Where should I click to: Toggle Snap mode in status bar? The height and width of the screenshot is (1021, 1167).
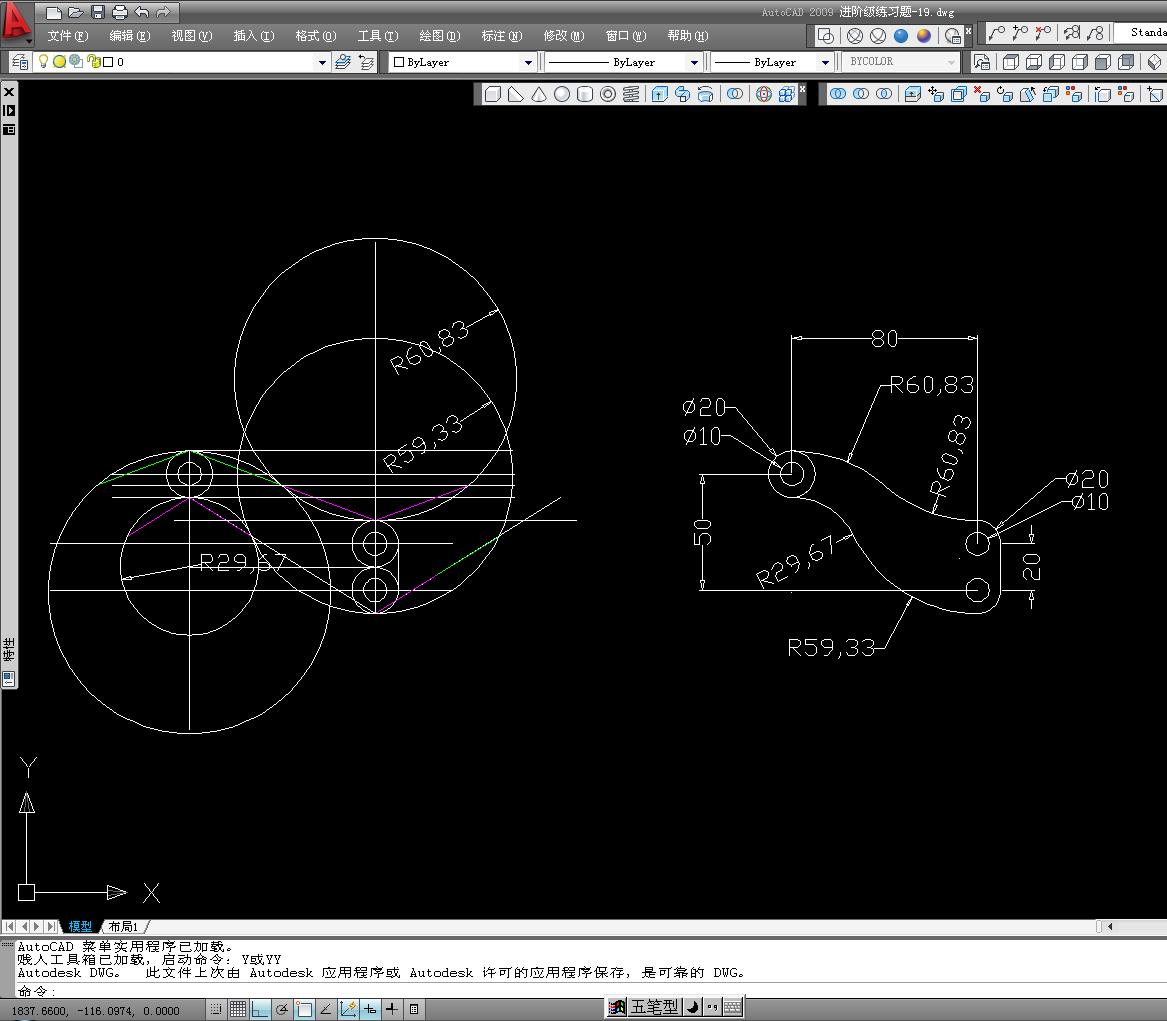[x=216, y=1010]
